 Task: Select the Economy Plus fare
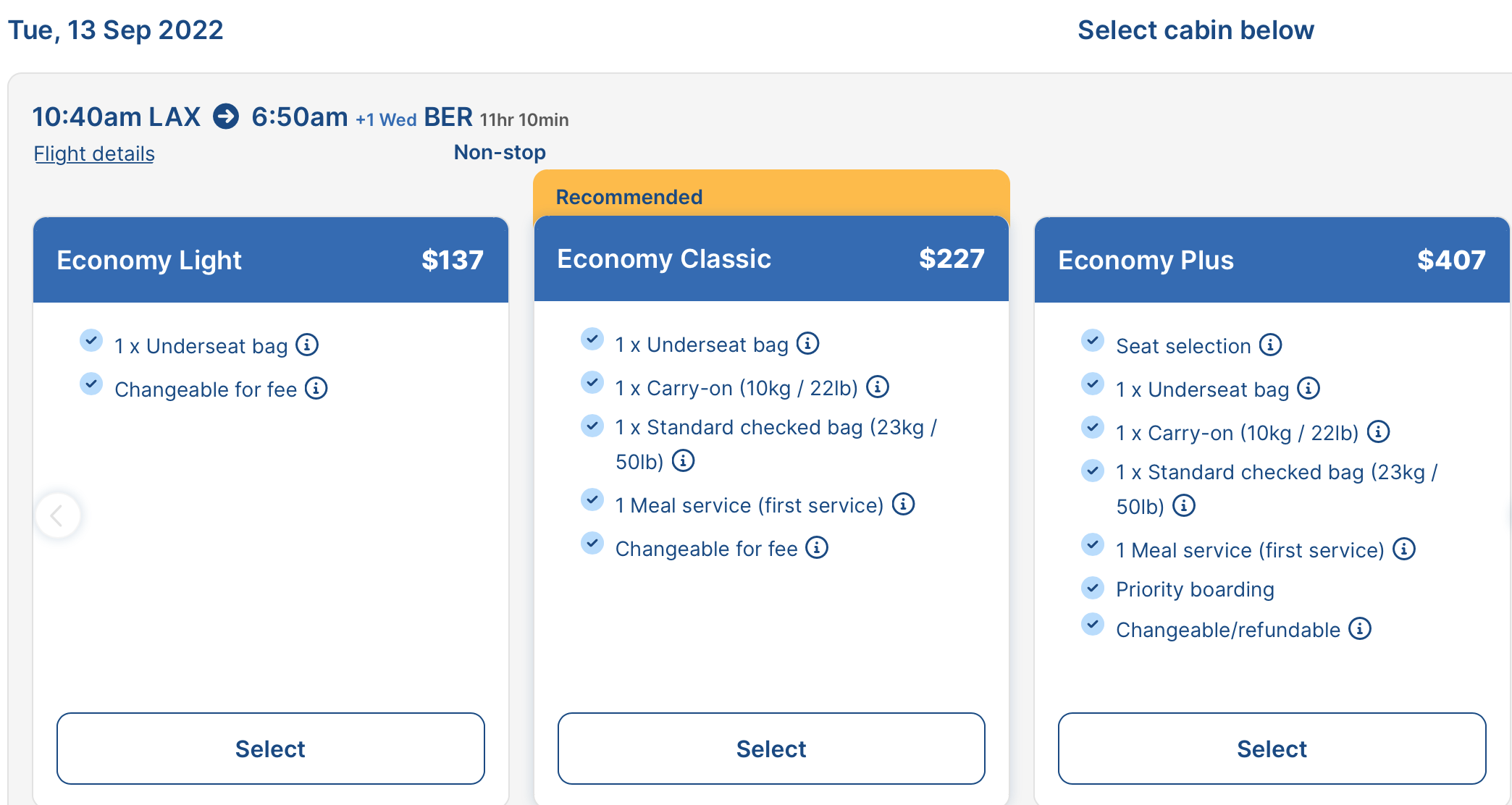click(x=1272, y=748)
